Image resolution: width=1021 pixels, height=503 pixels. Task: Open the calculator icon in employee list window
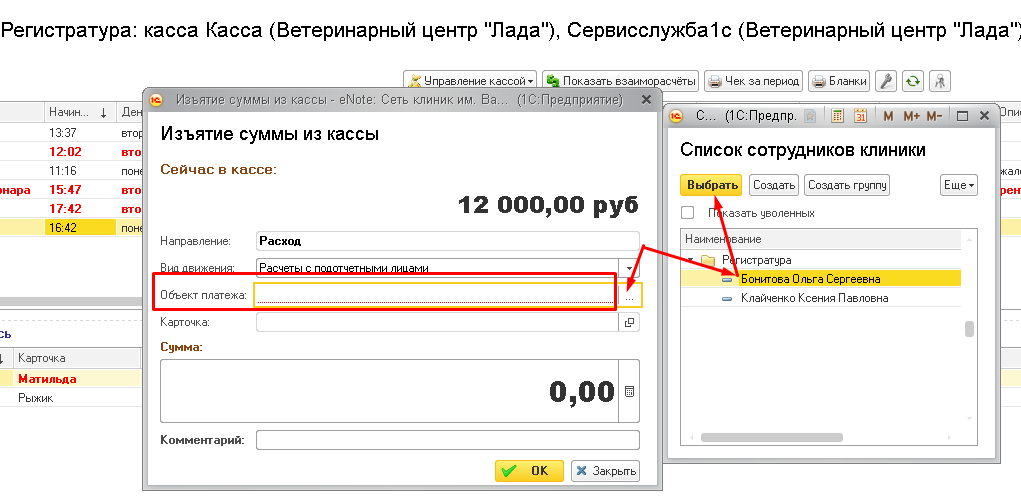[838, 116]
